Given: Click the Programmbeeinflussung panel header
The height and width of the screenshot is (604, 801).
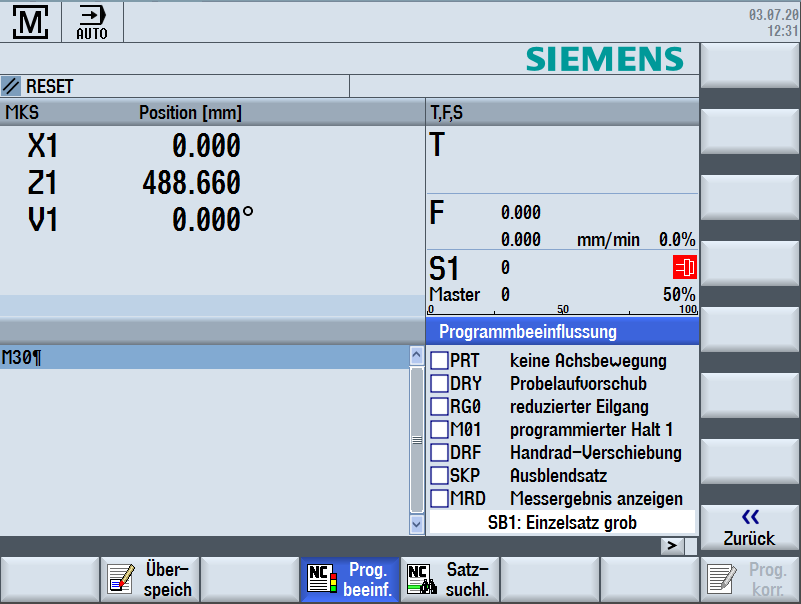Looking at the screenshot, I should click(562, 332).
